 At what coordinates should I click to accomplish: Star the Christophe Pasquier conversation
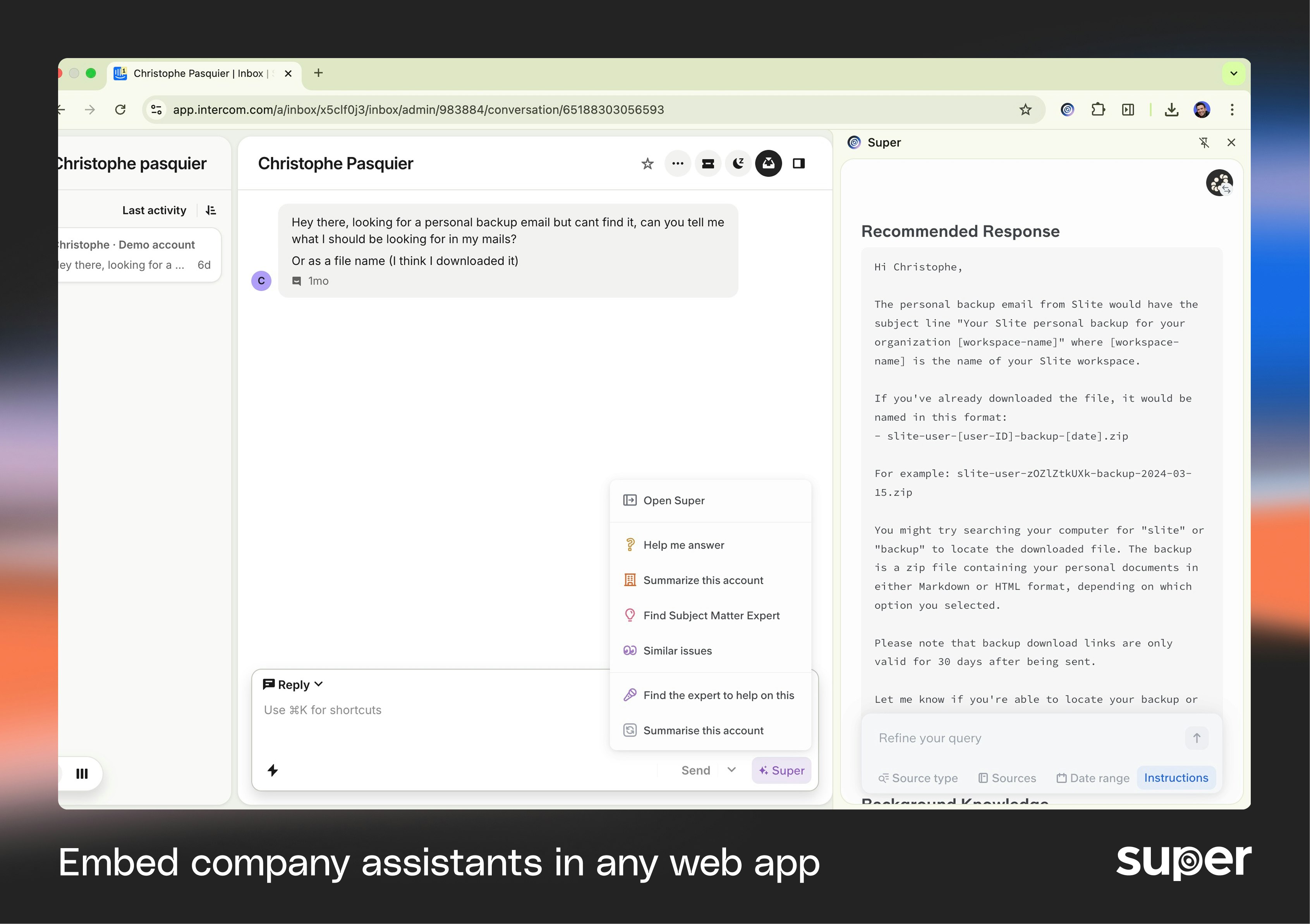click(x=647, y=164)
